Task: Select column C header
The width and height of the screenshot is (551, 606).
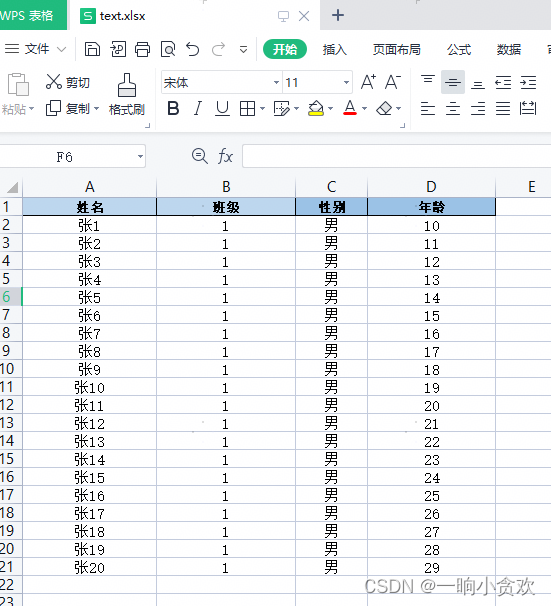Action: (x=332, y=187)
